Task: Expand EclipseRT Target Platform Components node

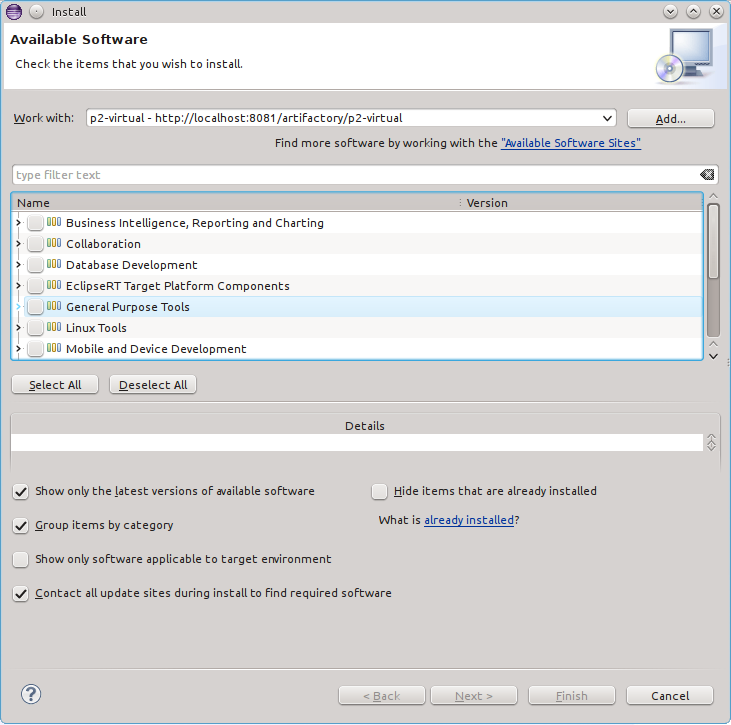Action: (x=18, y=286)
